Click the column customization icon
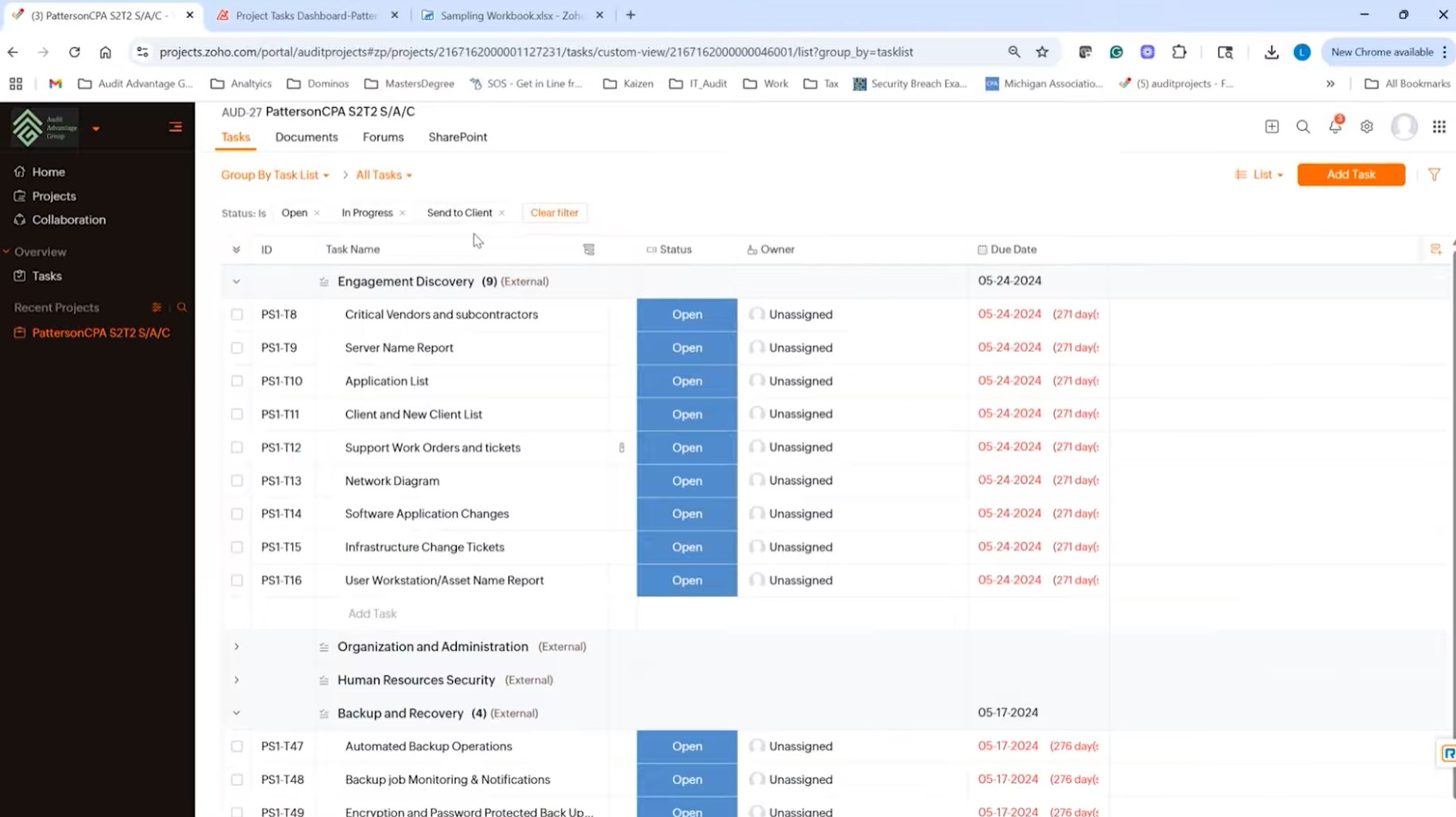 [x=1435, y=250]
